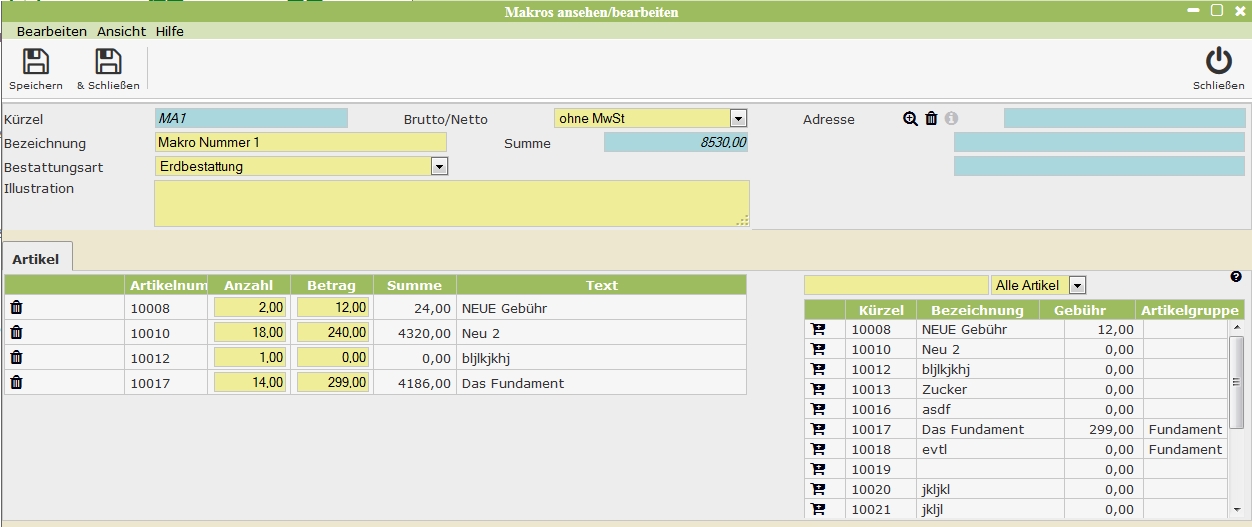Click the Speichern save icon
Screen dimensions: 1252x527
point(36,62)
